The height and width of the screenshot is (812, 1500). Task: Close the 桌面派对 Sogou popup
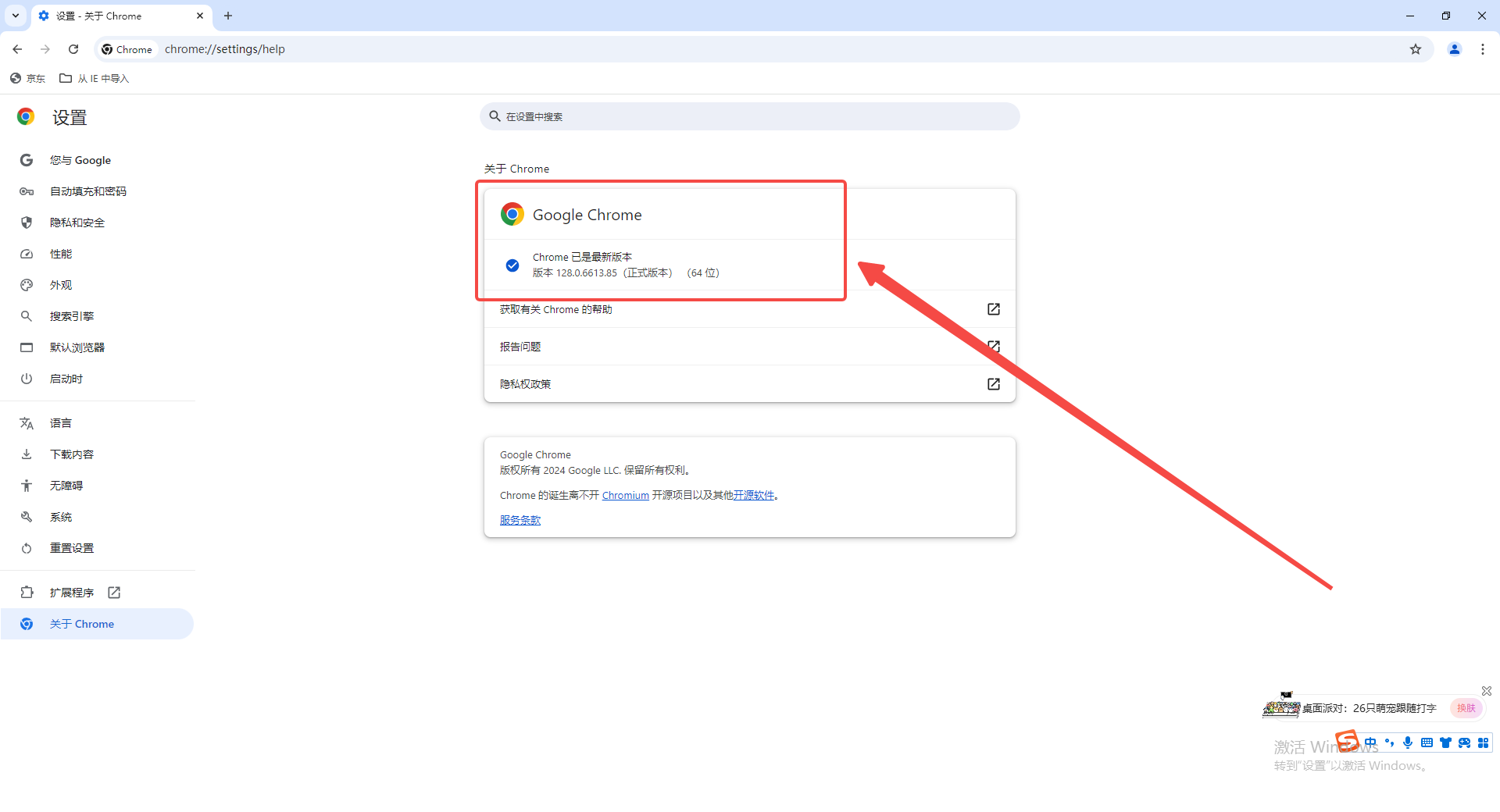point(1487,691)
